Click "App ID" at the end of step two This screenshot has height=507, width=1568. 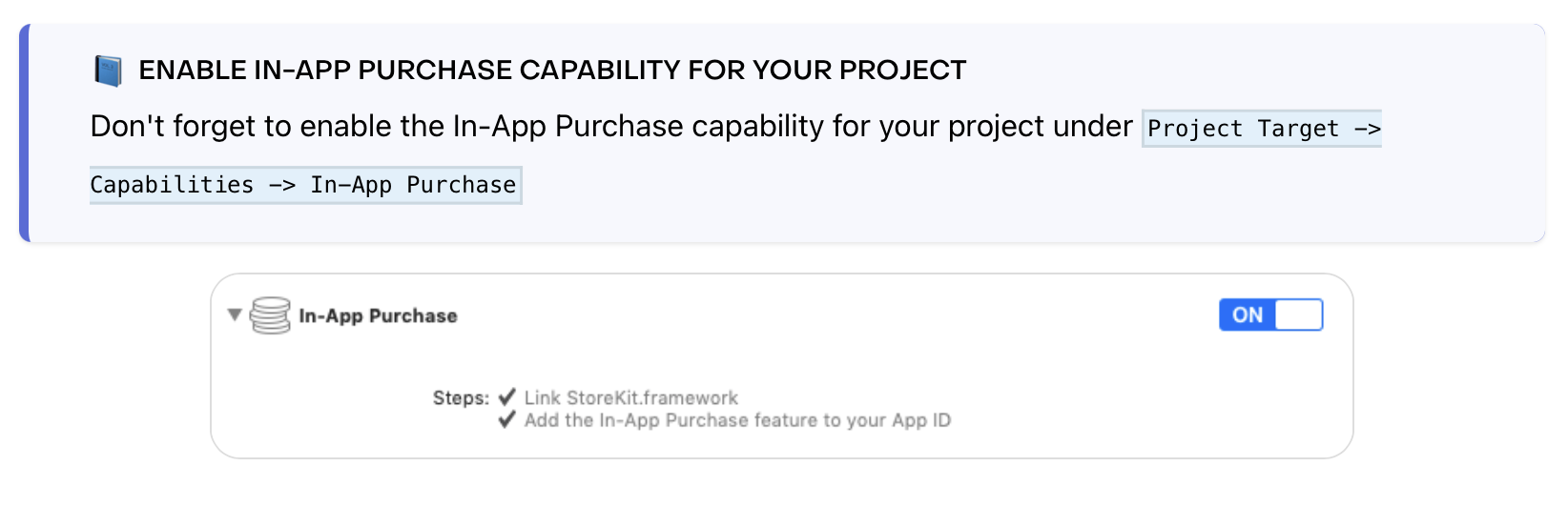[921, 420]
